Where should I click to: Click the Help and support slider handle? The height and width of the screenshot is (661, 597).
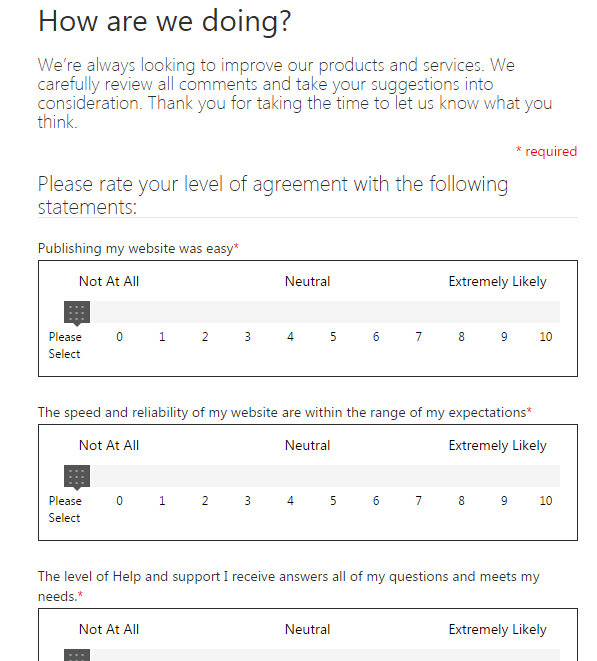[x=77, y=655]
